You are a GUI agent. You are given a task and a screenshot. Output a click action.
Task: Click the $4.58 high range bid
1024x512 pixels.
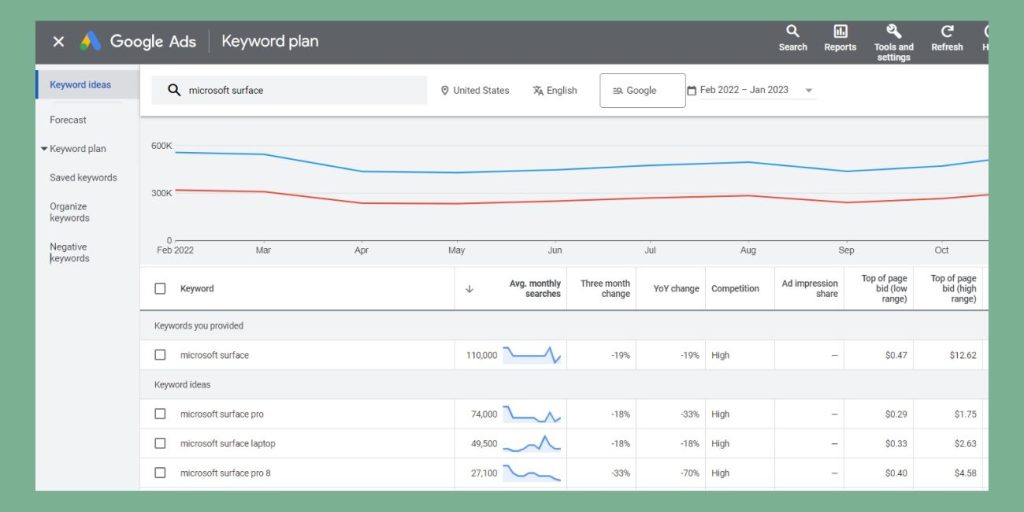point(965,473)
